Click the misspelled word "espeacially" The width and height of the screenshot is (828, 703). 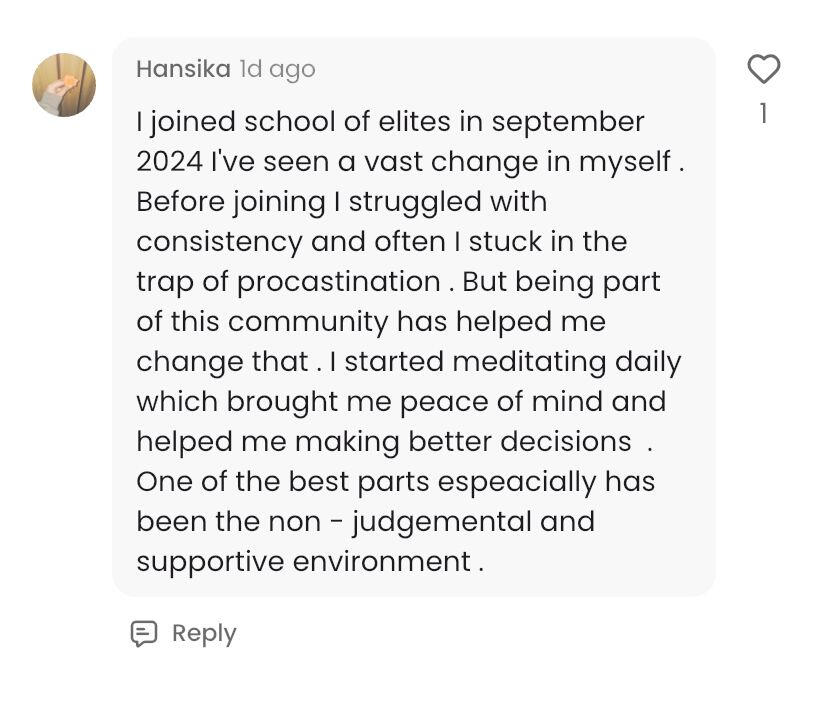pos(517,482)
